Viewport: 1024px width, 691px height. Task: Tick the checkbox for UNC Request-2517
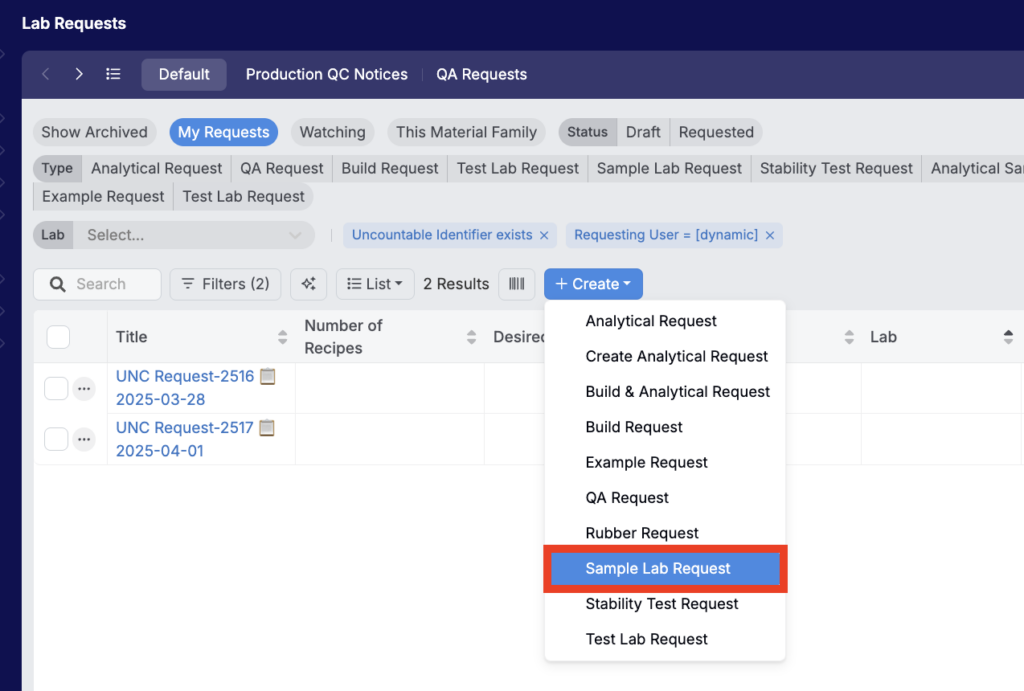click(x=56, y=438)
